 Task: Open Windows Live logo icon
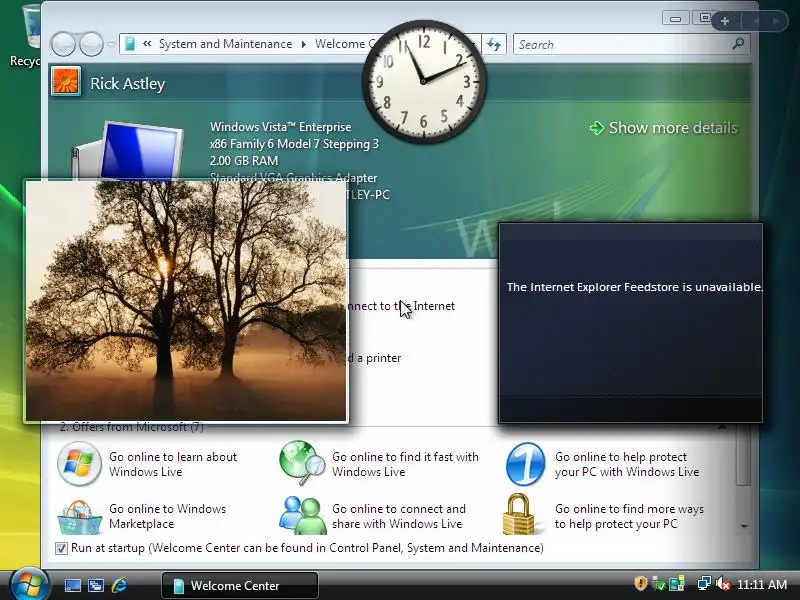[79, 463]
